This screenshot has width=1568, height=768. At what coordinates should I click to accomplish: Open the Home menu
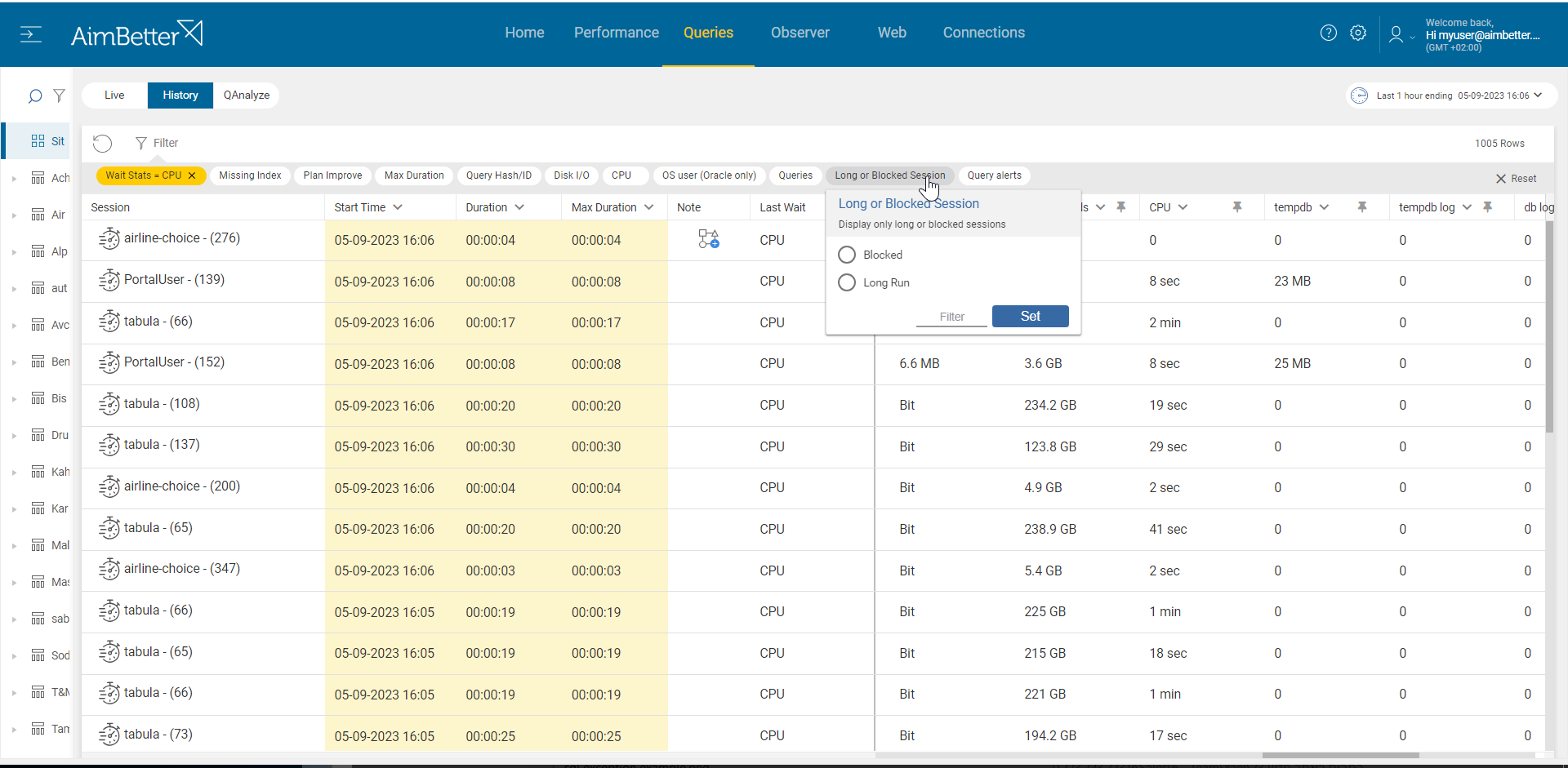click(x=524, y=33)
